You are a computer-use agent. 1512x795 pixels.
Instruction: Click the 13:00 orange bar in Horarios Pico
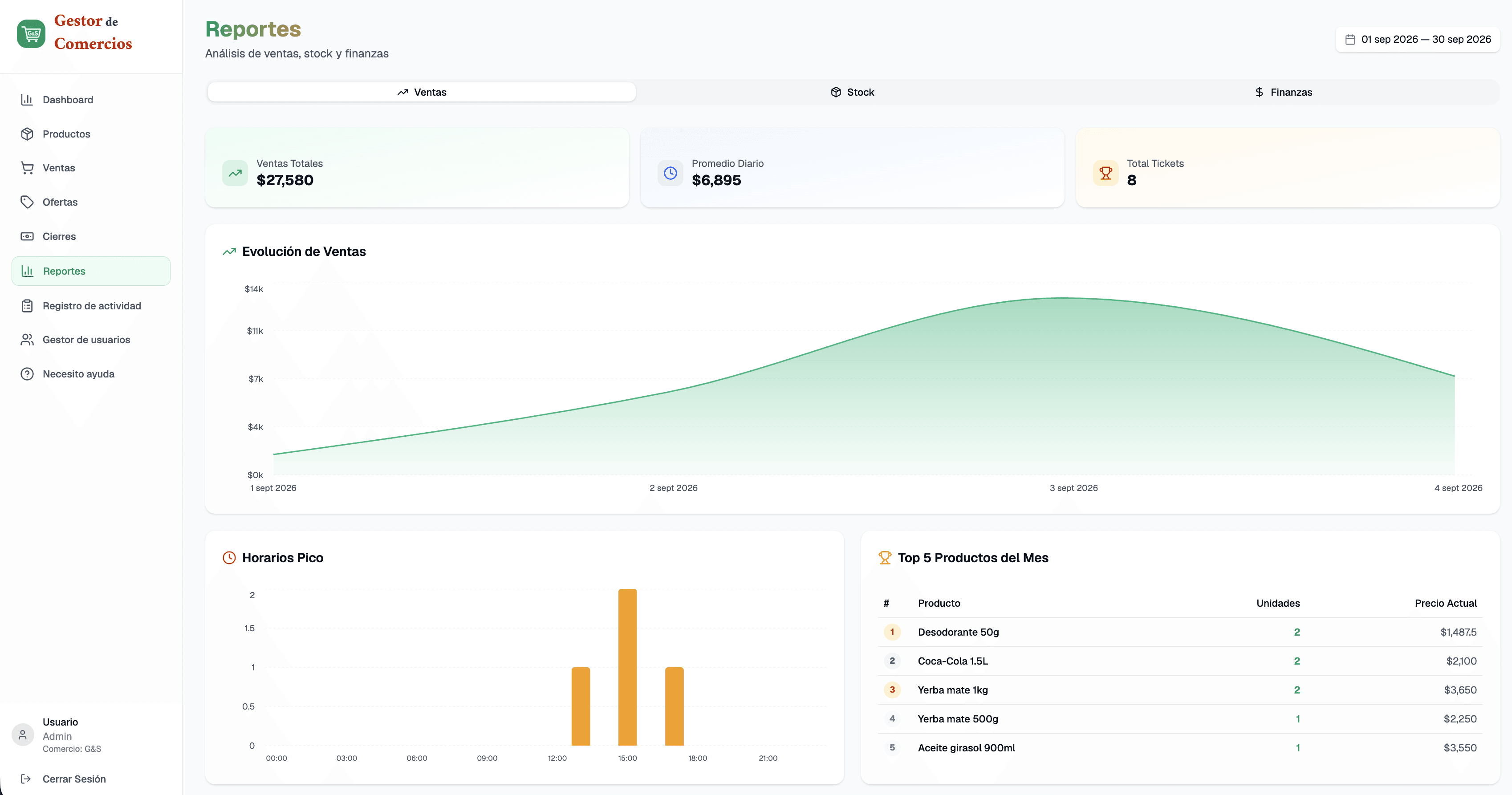pyautogui.click(x=581, y=706)
